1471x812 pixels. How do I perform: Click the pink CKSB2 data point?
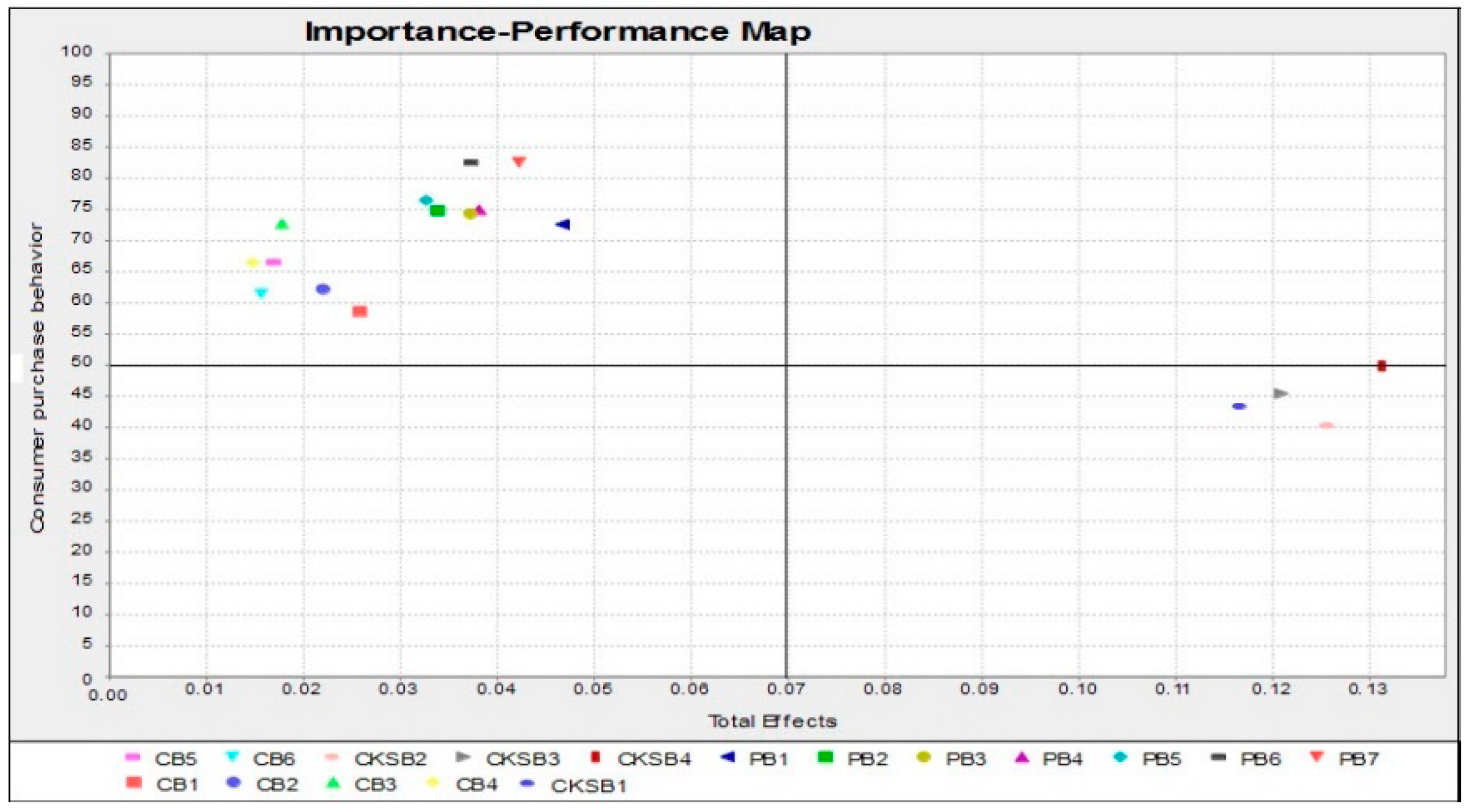click(x=1326, y=426)
